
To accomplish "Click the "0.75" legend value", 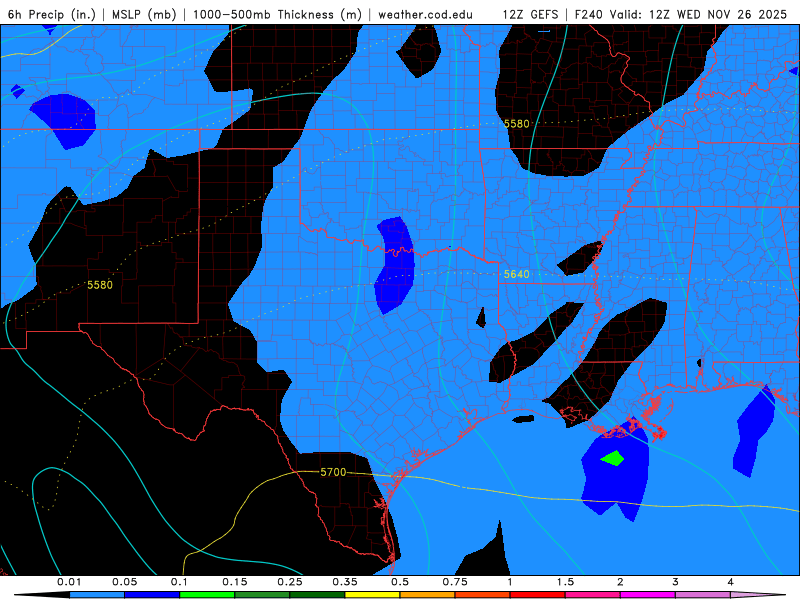I will pos(455,582).
